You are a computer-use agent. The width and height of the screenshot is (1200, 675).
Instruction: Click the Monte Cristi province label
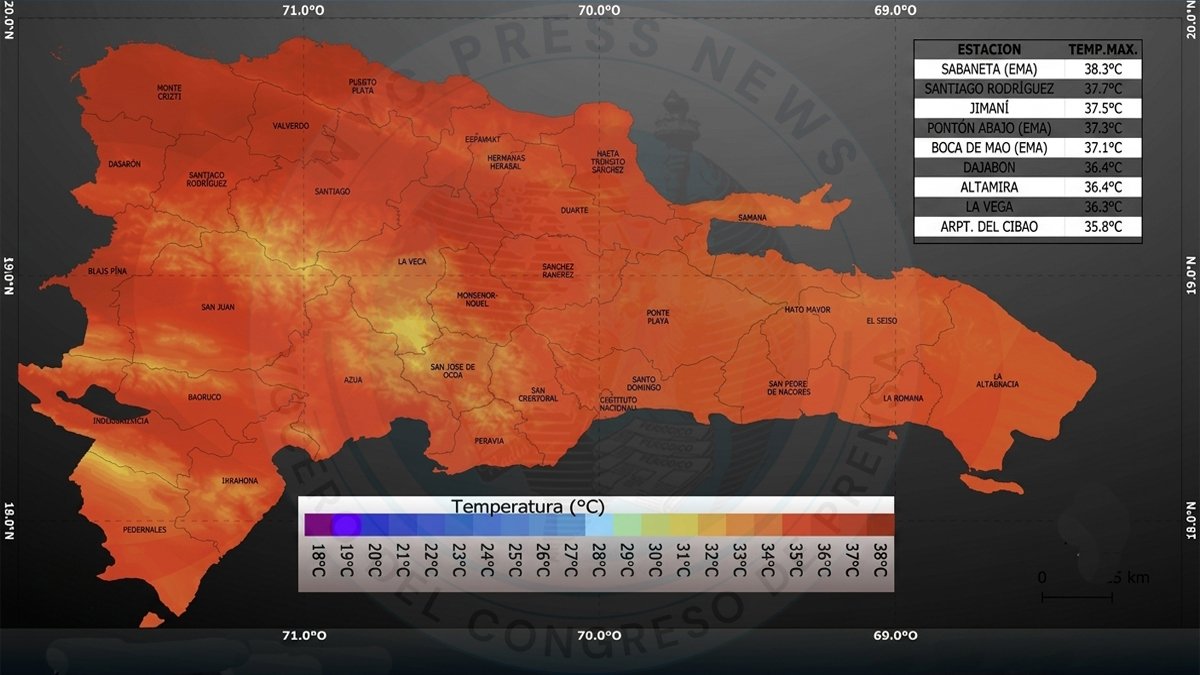170,91
